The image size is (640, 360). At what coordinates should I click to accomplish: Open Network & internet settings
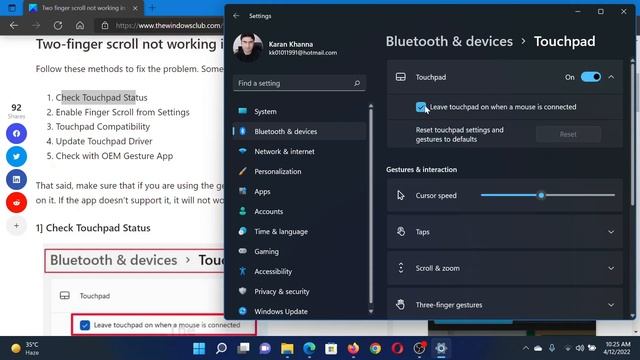(x=299, y=151)
